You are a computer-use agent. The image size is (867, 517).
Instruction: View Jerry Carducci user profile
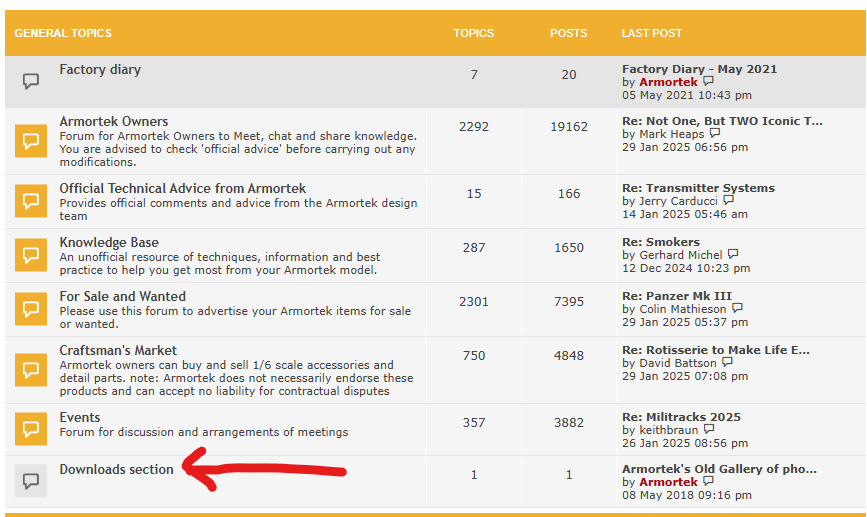678,201
